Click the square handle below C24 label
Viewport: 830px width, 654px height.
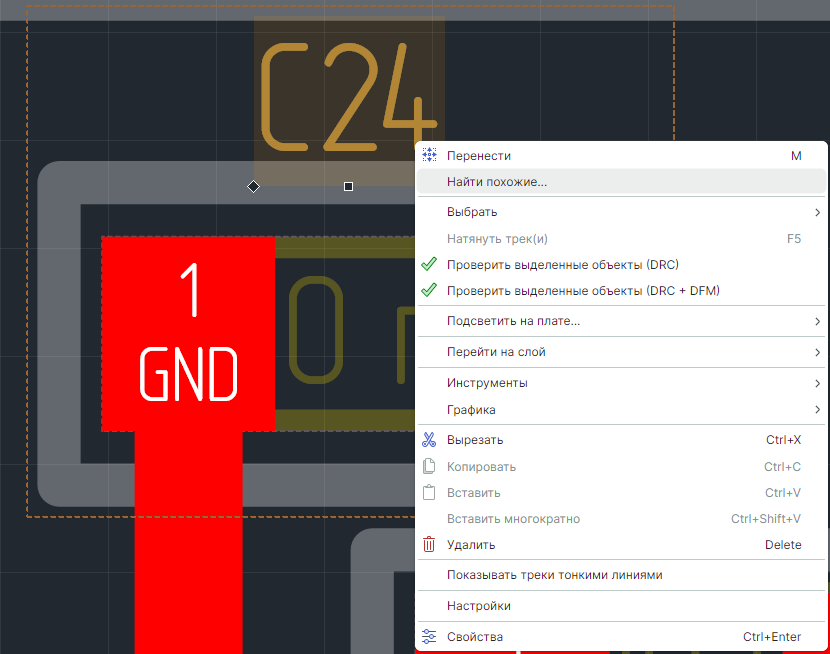pos(348,186)
